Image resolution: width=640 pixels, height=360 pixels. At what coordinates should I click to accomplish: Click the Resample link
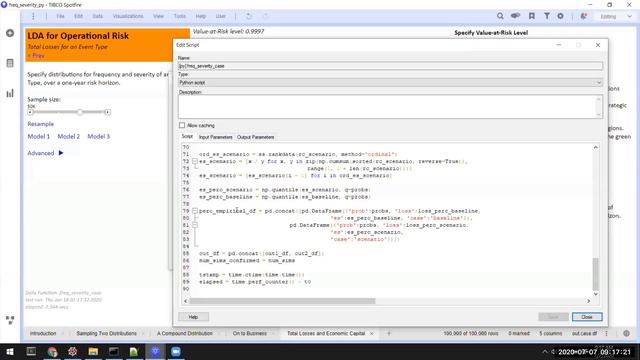coord(40,124)
